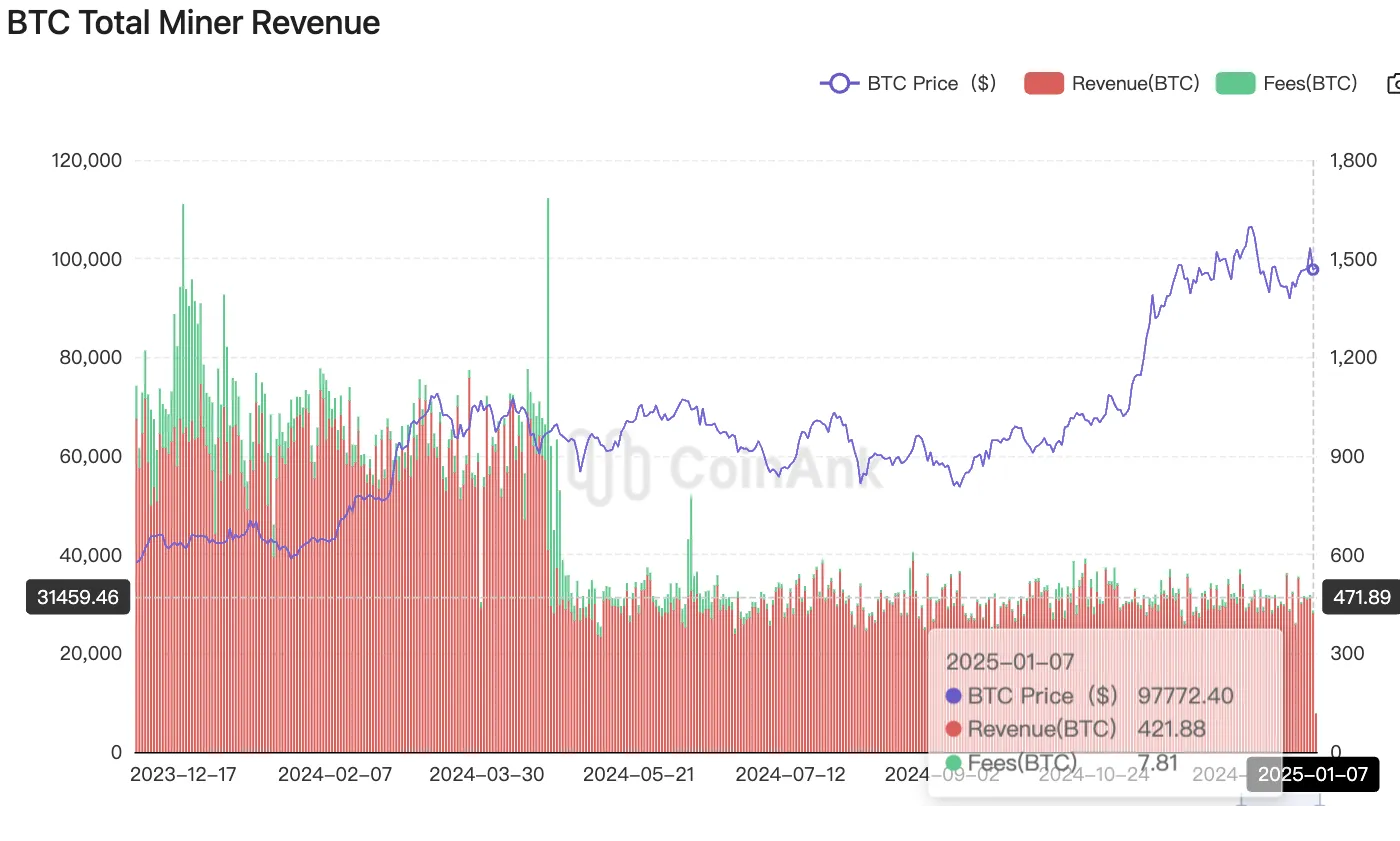Click the 1,500 revenue axis label

tap(1352, 259)
